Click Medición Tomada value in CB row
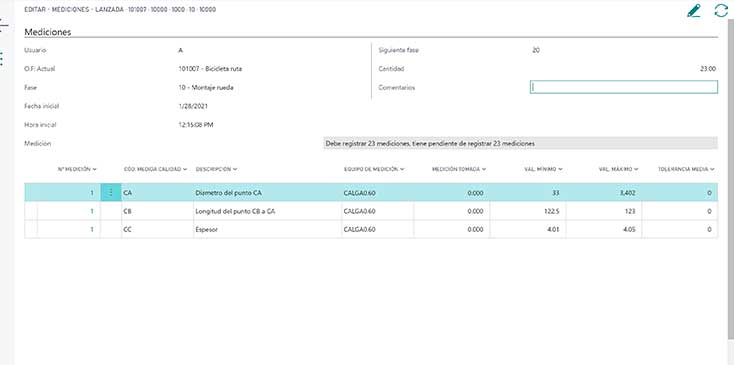 452,211
